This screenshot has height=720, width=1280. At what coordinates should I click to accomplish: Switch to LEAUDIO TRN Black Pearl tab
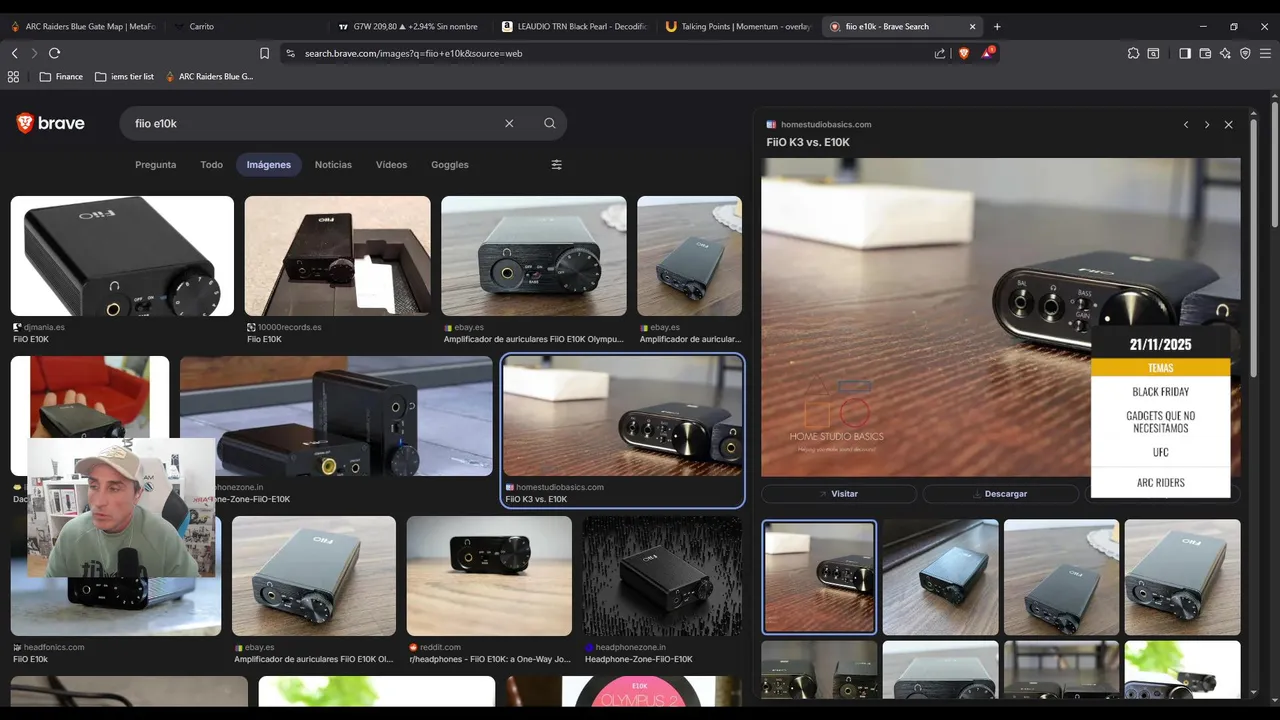[573, 26]
